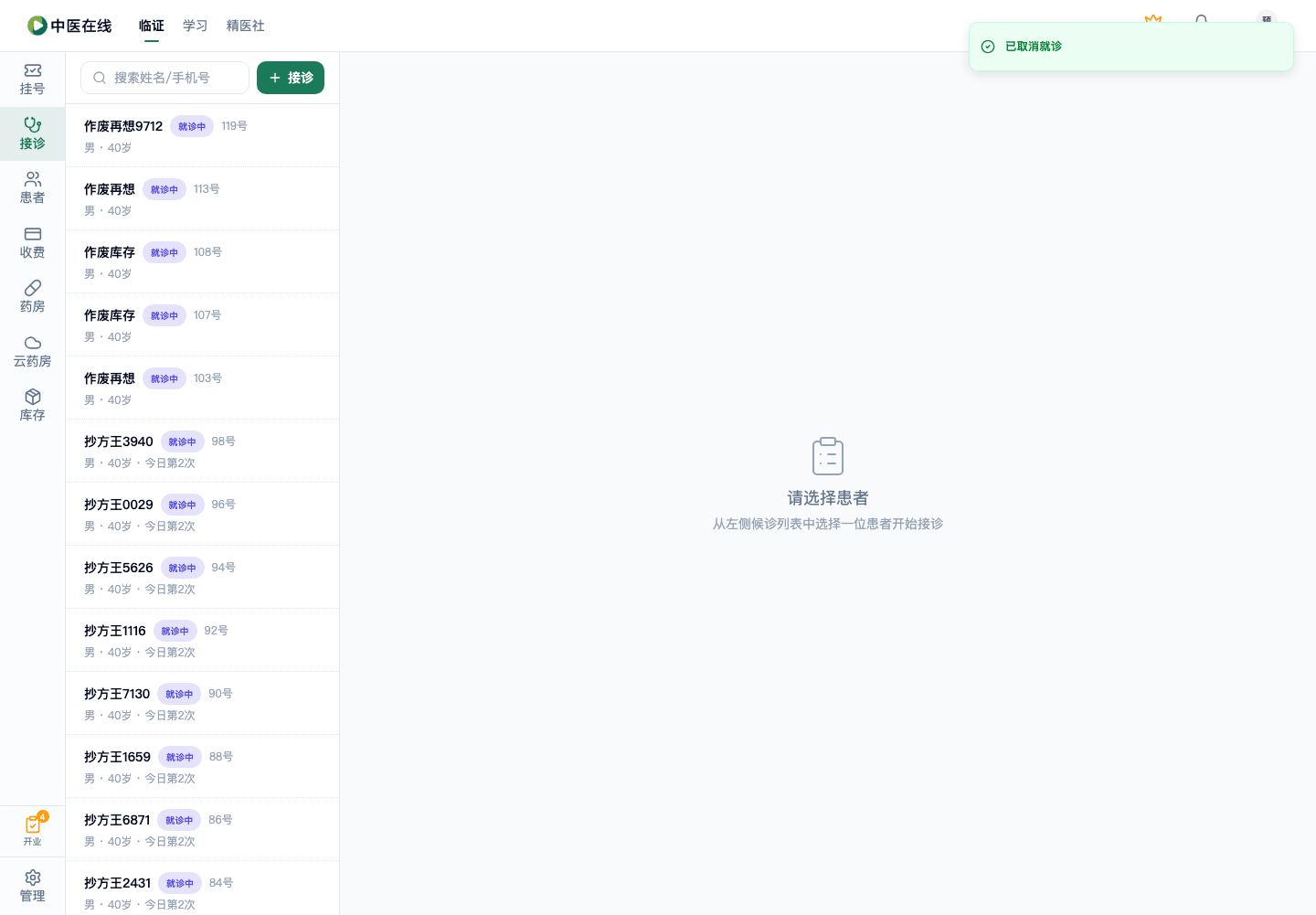The height and width of the screenshot is (915, 1316).
Task: Select patient 作废再想9712 number 119
Action: click(202, 135)
